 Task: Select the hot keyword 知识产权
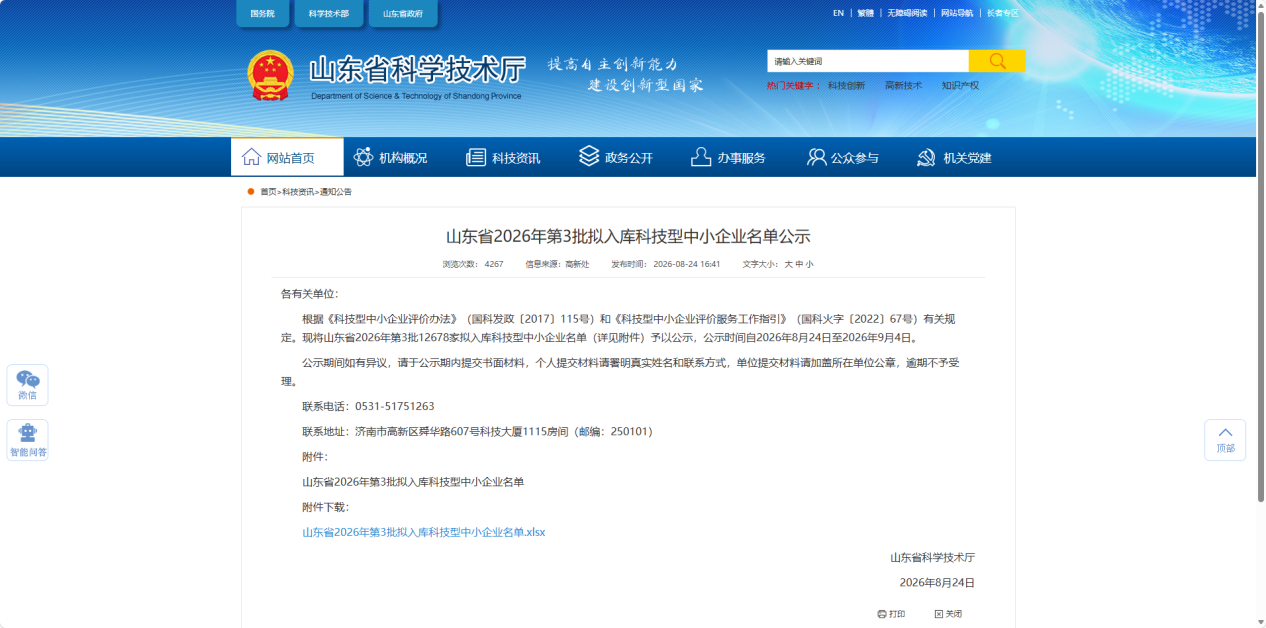960,86
